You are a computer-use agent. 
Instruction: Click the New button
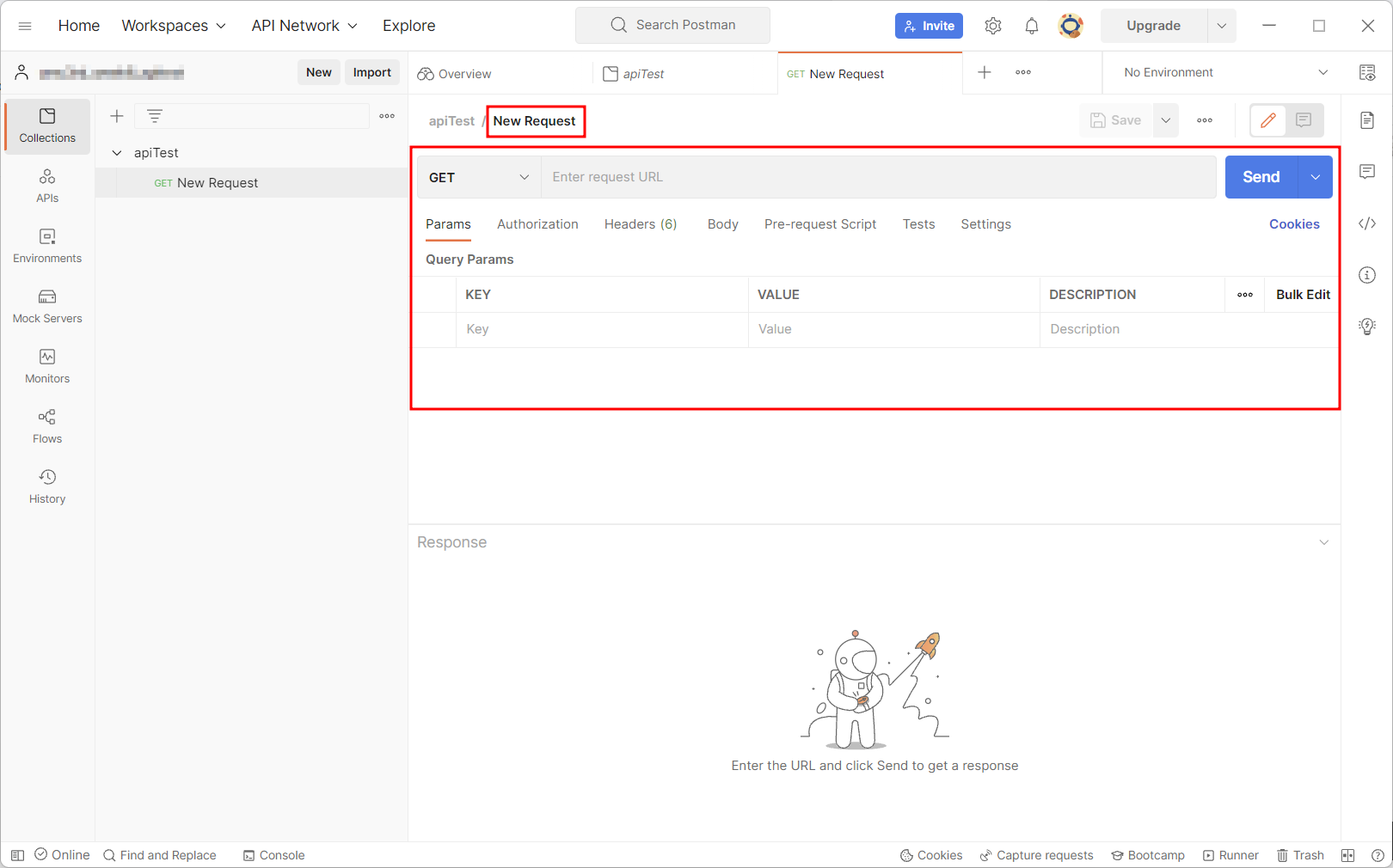[x=319, y=72]
